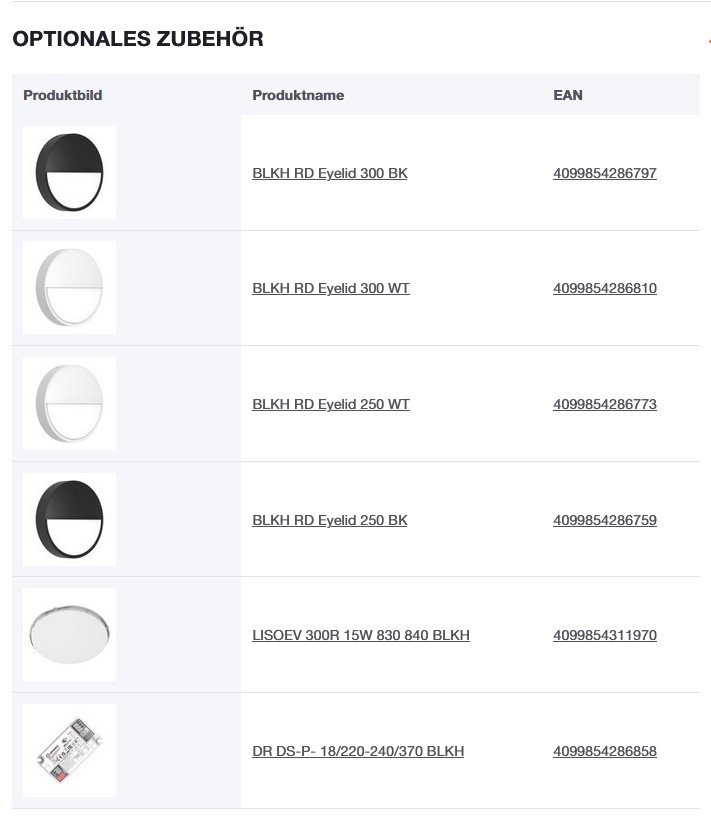Viewport: 711px width, 818px height.
Task: Click the black Eyelid 300 product image
Action: (x=69, y=172)
